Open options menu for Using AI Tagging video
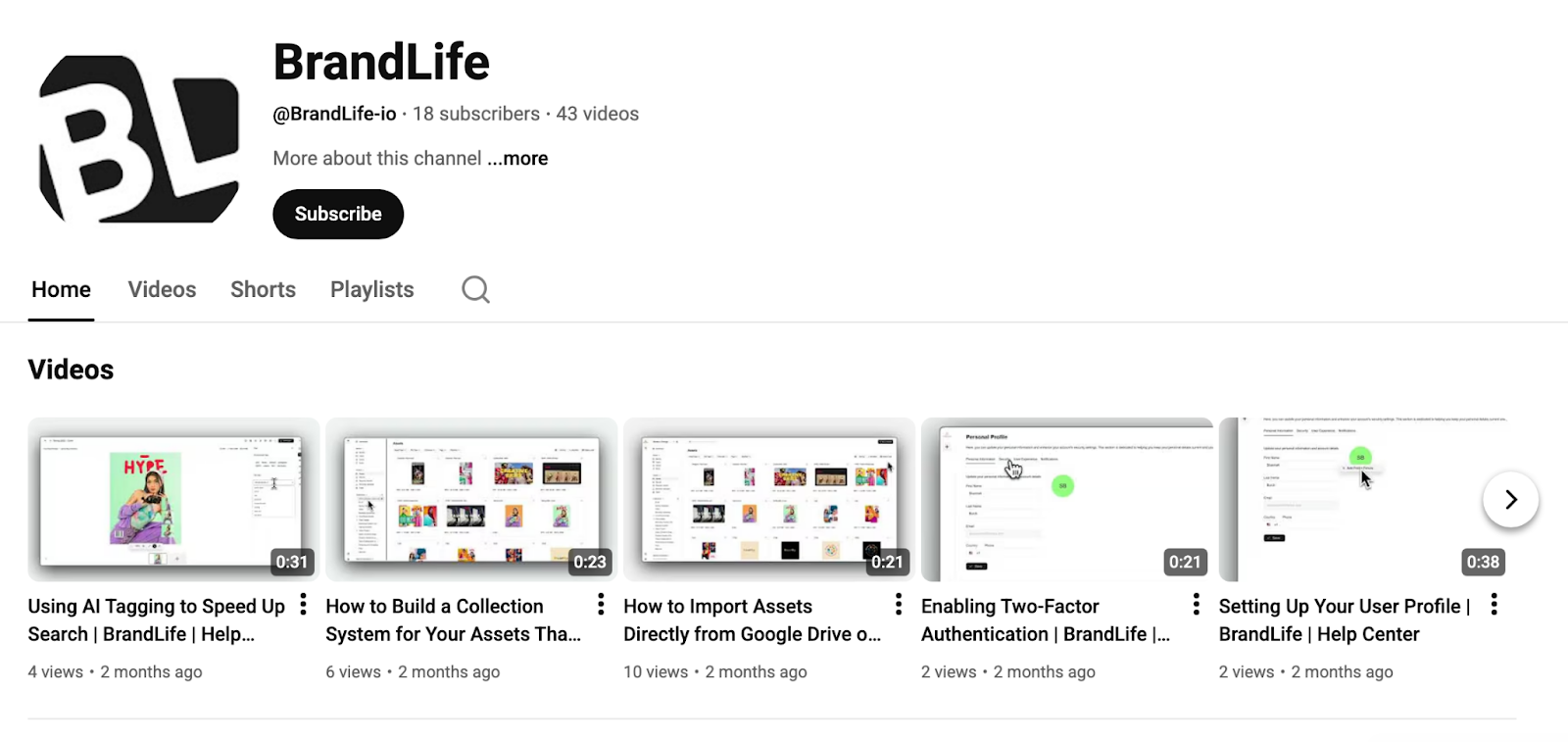 pos(304,605)
